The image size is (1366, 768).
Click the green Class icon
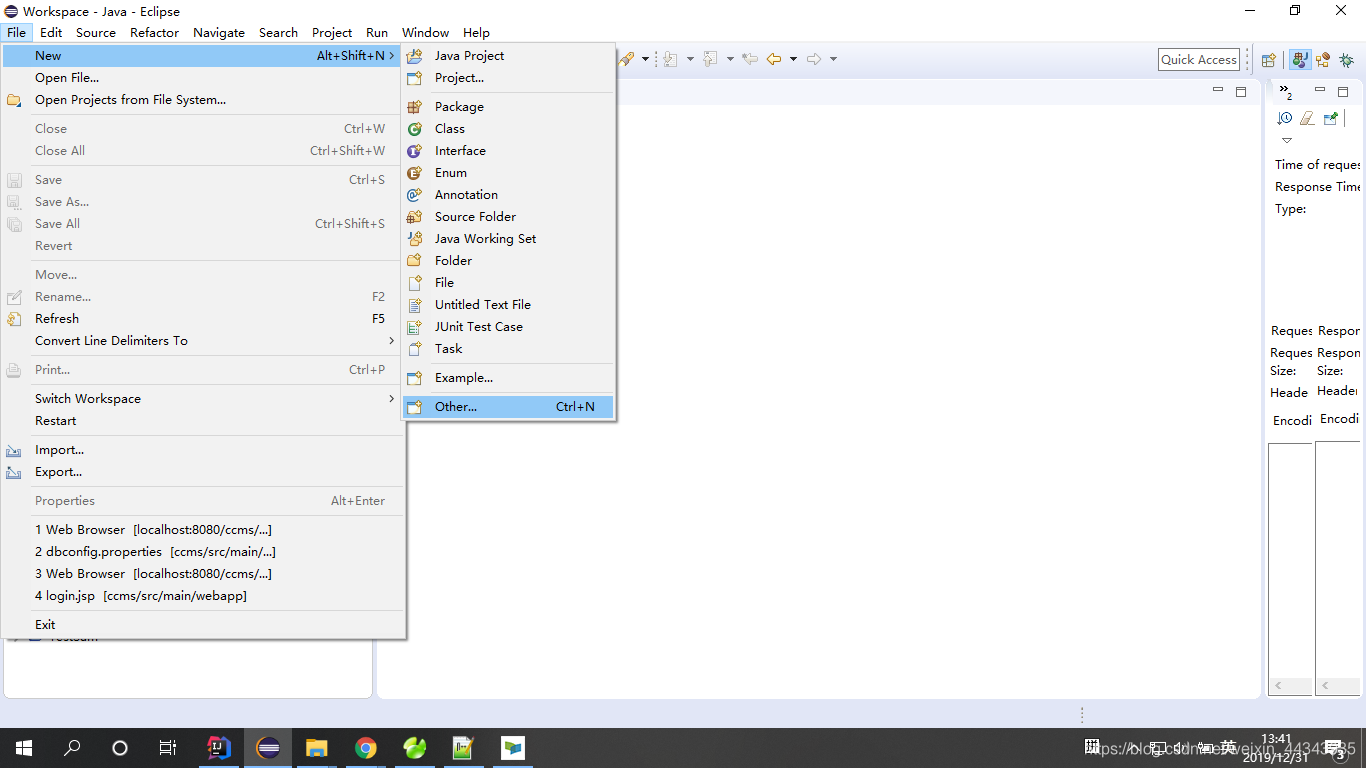click(414, 129)
